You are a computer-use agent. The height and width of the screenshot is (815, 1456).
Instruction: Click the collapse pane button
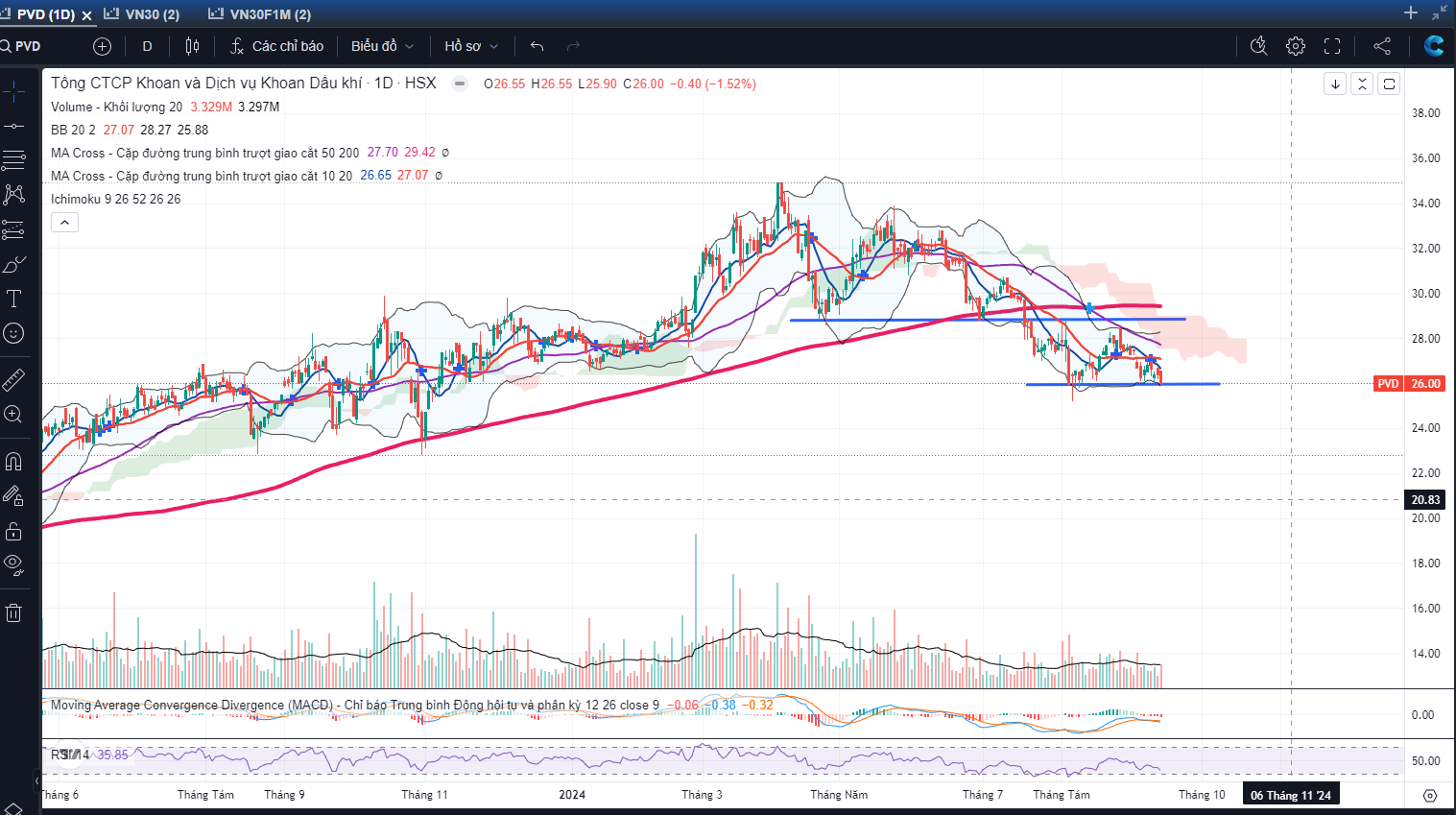click(x=1362, y=84)
